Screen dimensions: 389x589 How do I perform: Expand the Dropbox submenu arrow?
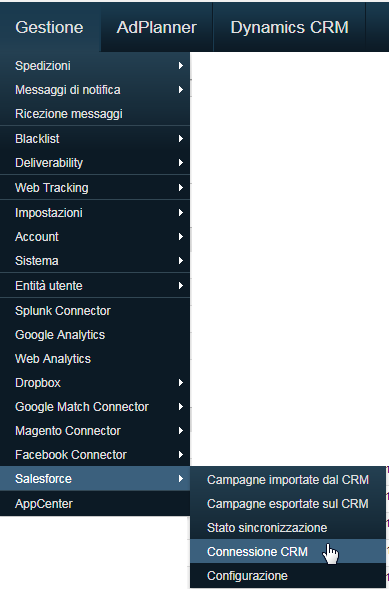(181, 383)
